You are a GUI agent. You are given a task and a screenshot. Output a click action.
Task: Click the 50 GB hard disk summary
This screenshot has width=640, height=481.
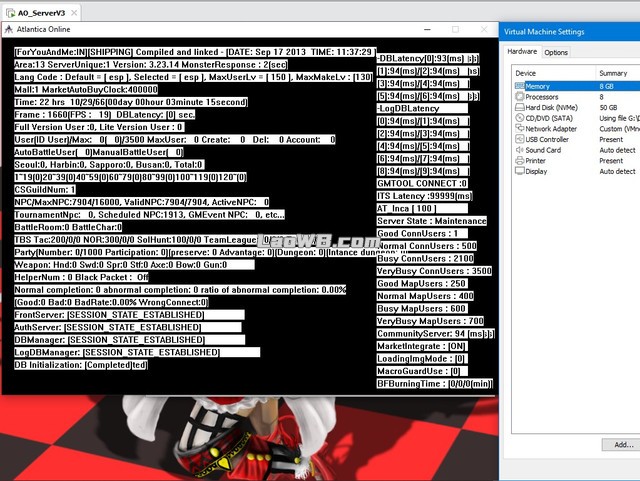click(x=608, y=107)
